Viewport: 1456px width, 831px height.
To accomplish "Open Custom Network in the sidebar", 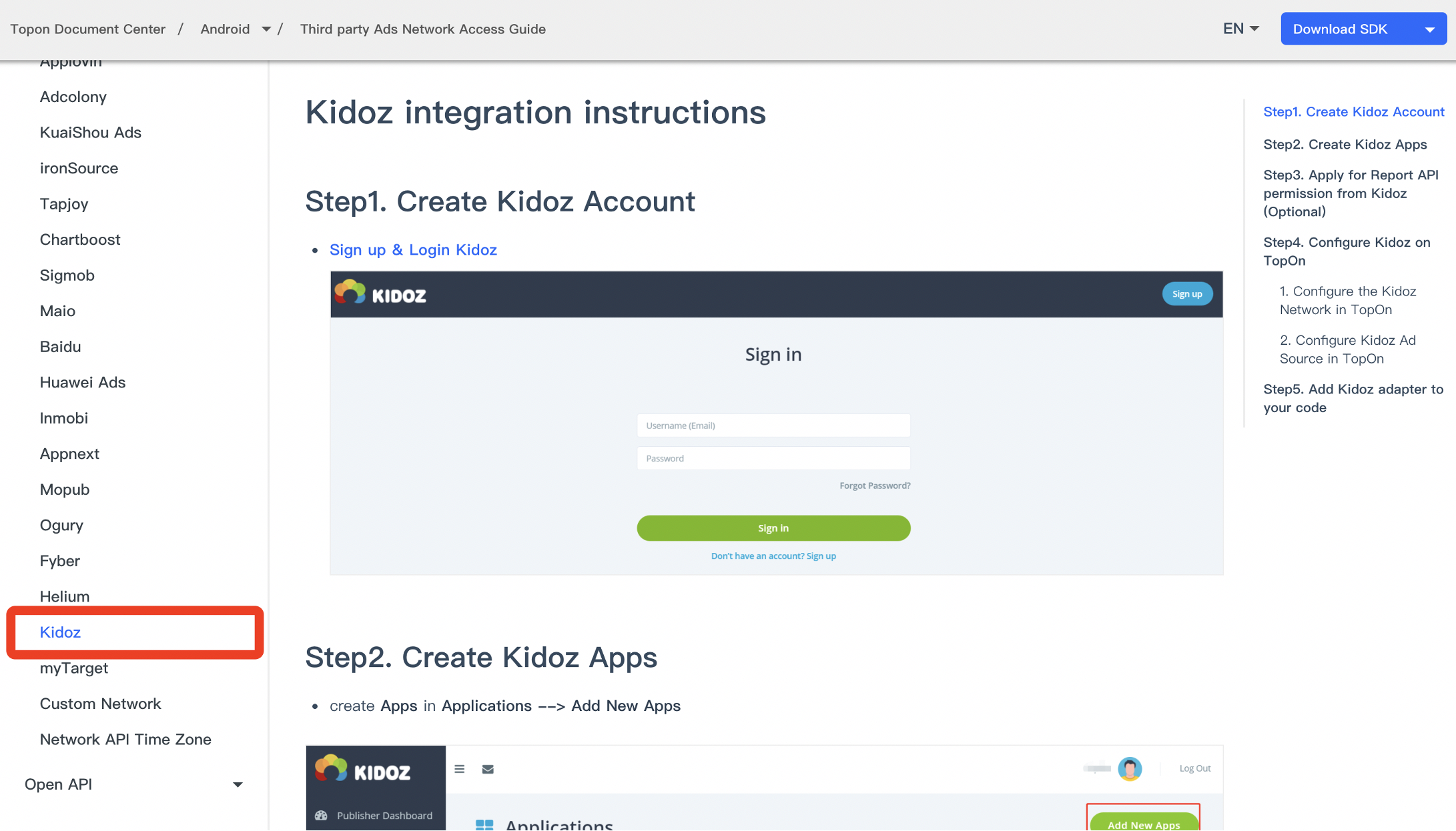I will (100, 704).
